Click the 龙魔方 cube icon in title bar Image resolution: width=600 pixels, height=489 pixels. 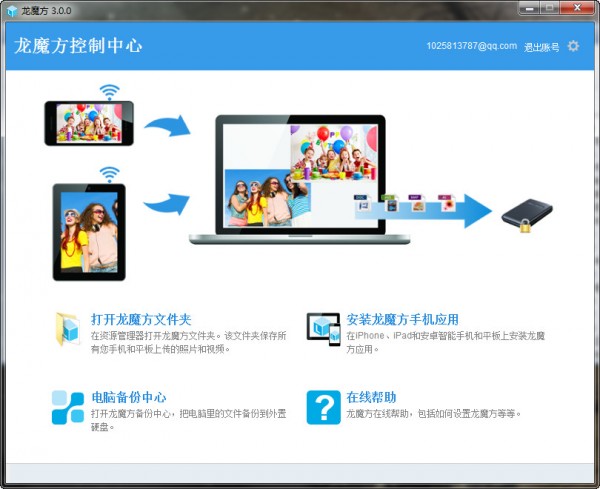click(x=12, y=11)
